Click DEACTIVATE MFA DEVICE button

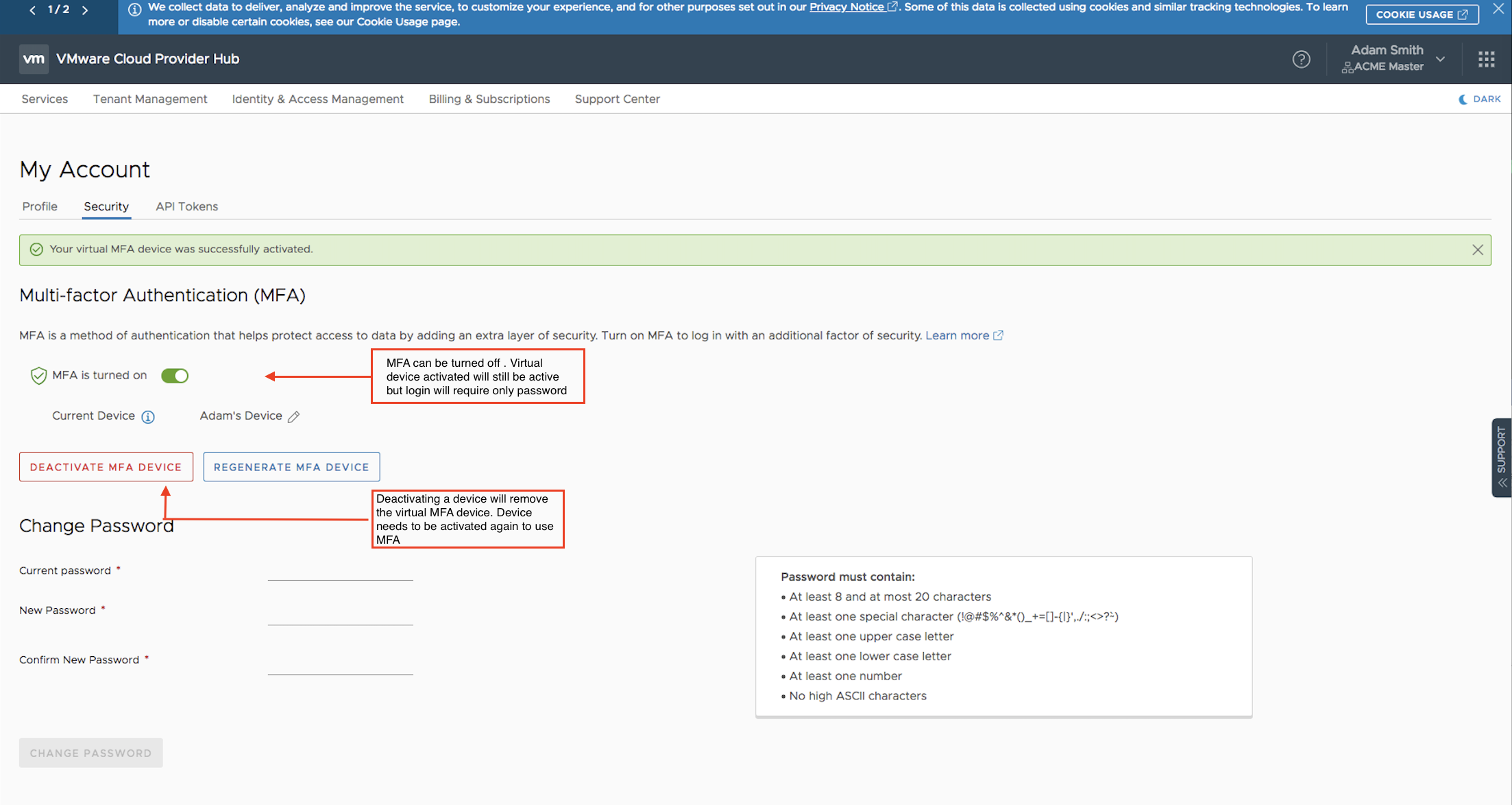[106, 467]
